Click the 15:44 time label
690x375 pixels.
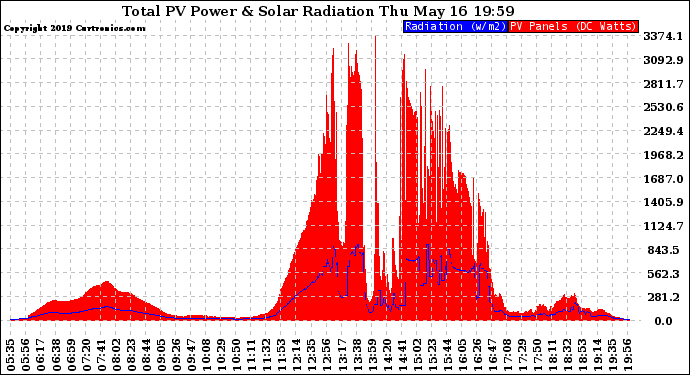[x=447, y=355]
